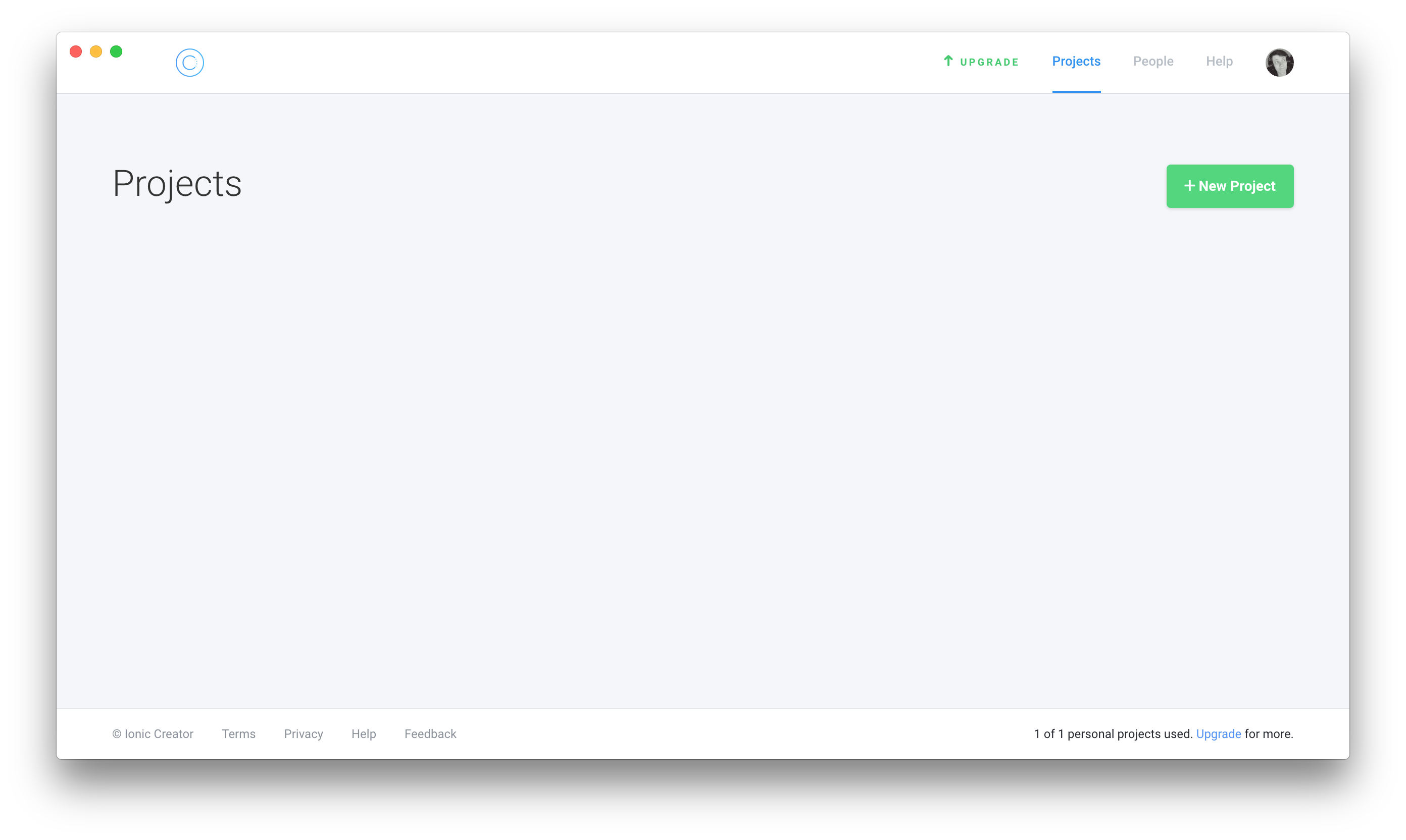Close the window with red button
Image resolution: width=1406 pixels, height=840 pixels.
pos(76,51)
